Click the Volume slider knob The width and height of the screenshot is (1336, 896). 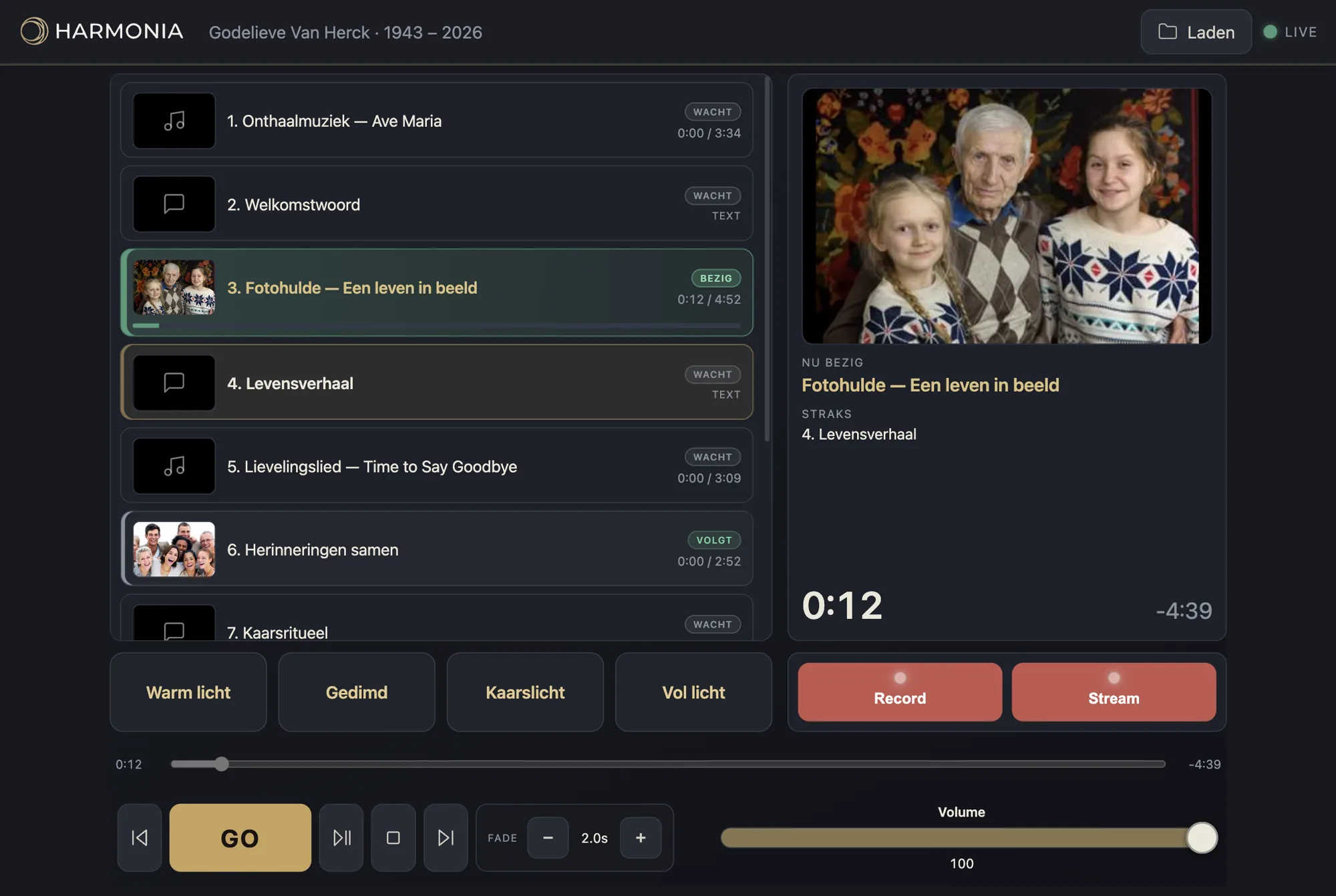[x=1202, y=838]
